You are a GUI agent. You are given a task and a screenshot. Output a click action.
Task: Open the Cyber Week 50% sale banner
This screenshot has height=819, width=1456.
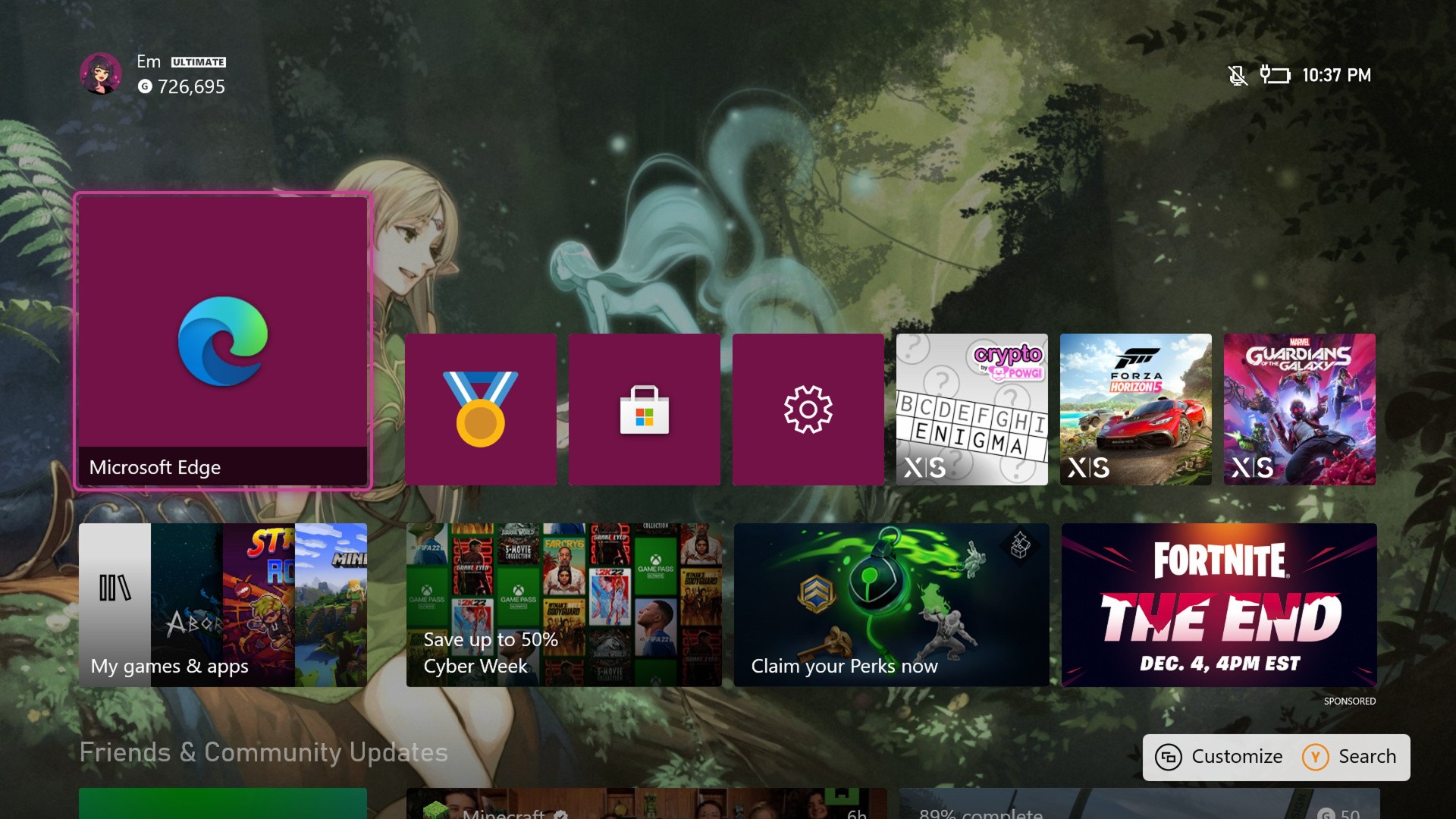click(563, 605)
